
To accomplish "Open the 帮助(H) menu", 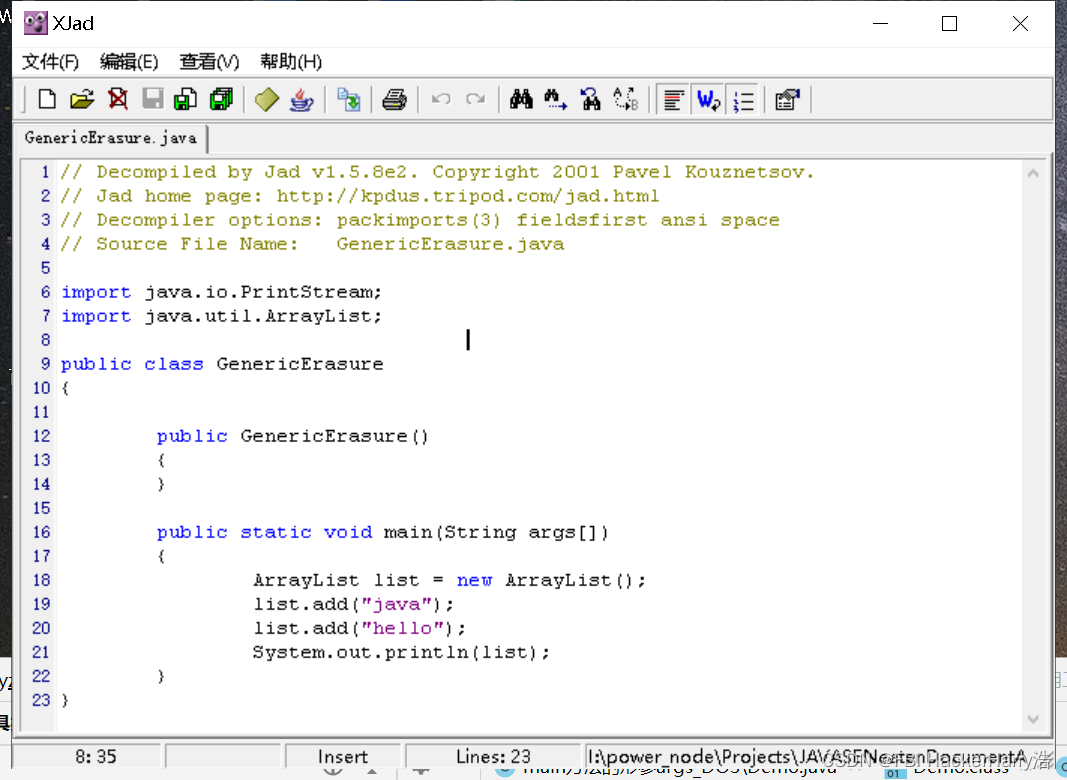I will point(291,62).
